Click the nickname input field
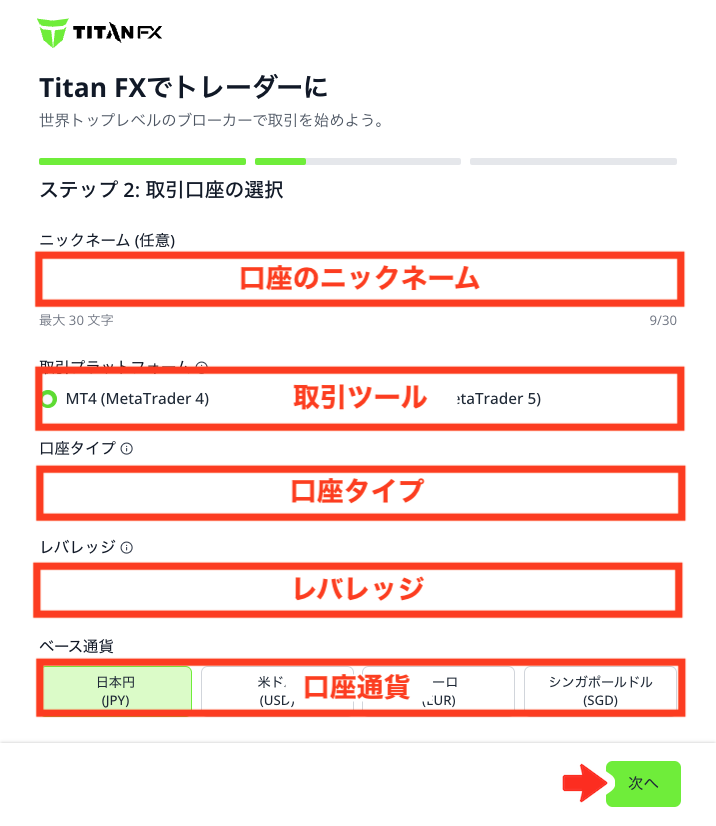This screenshot has height=826, width=716. [x=360, y=279]
